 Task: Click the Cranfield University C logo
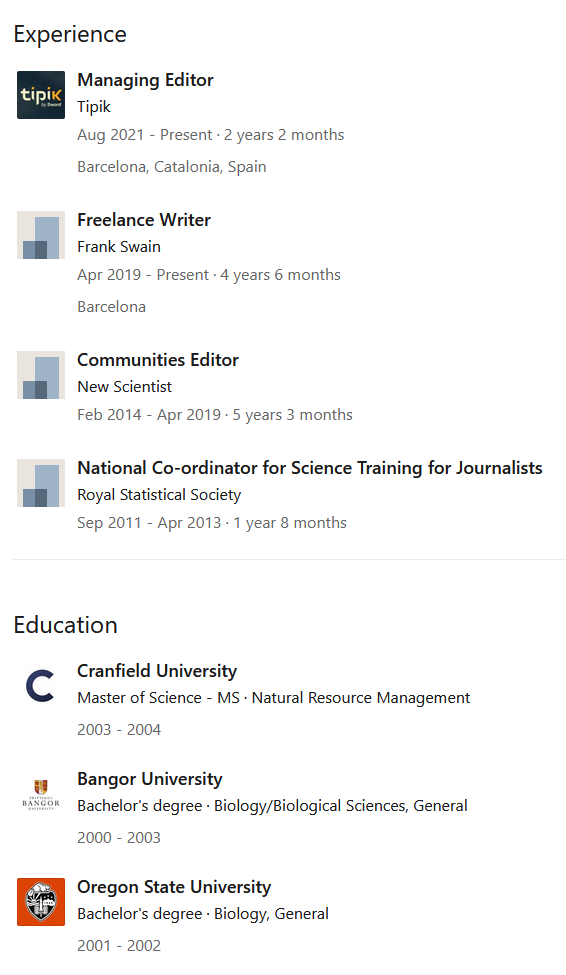[x=40, y=686]
